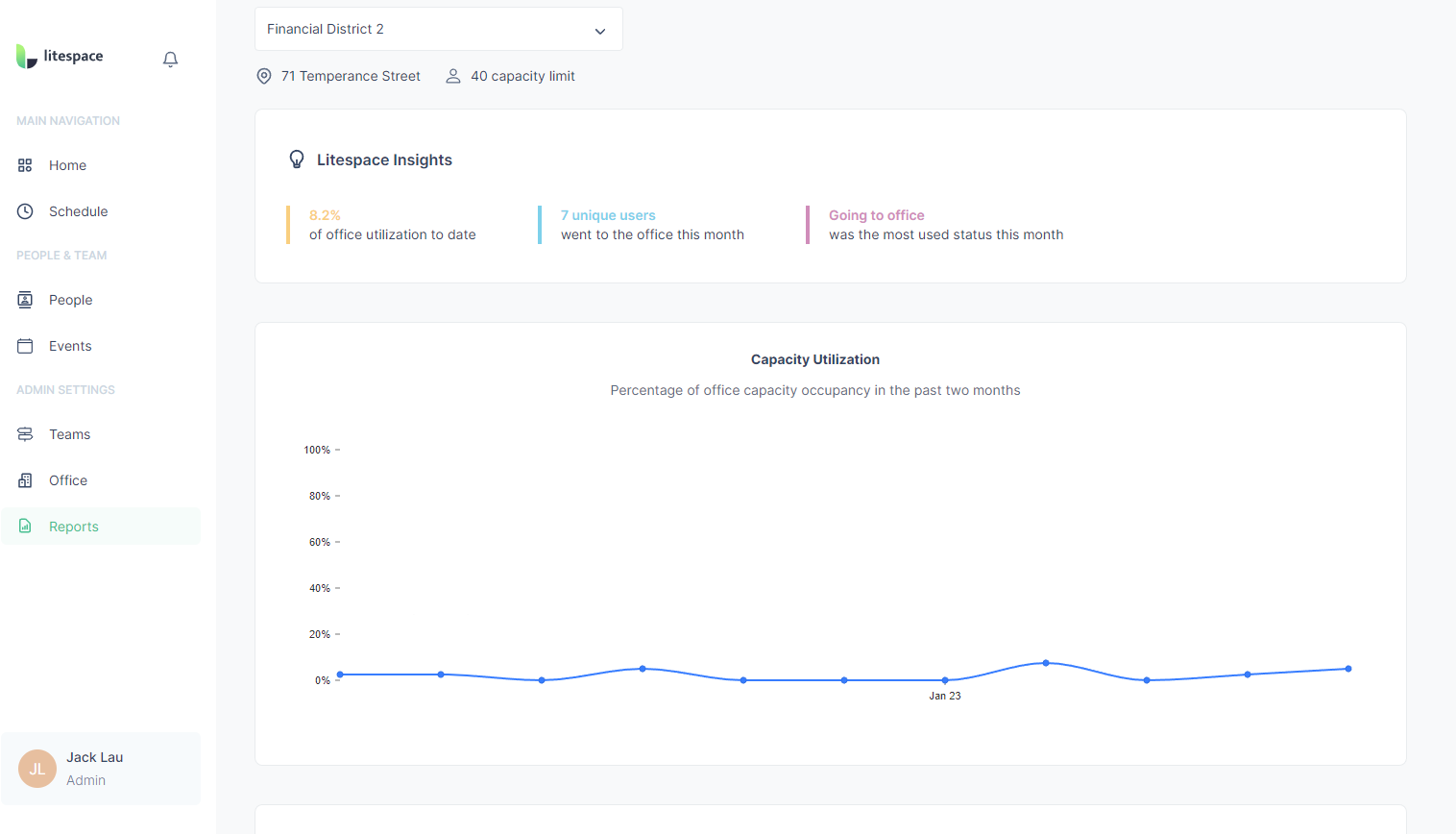Expand the office selector chevron
The width and height of the screenshot is (1456, 834).
pyautogui.click(x=599, y=30)
